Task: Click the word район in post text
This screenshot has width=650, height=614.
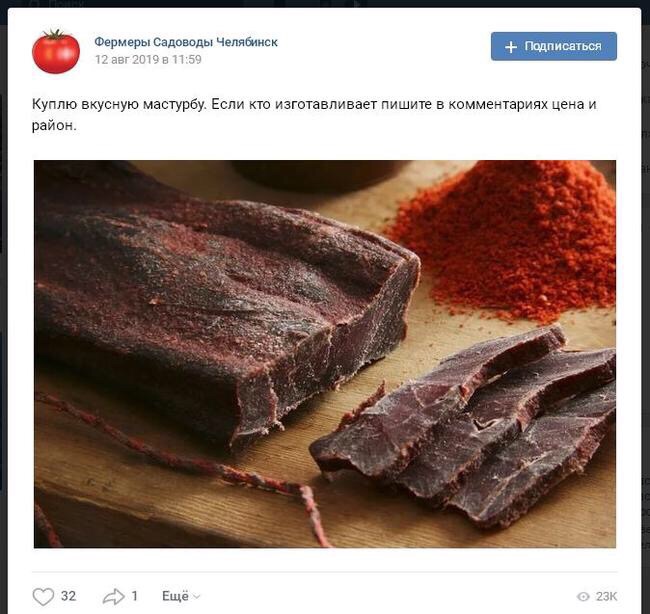Action: (x=53, y=126)
